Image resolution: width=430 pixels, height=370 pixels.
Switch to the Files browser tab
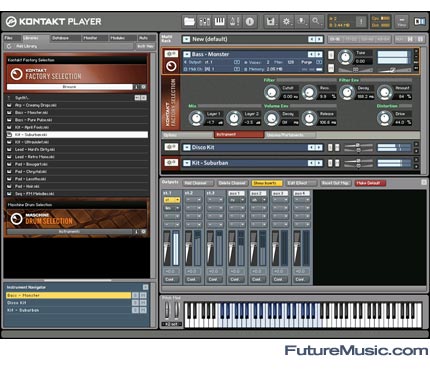pos(12,38)
